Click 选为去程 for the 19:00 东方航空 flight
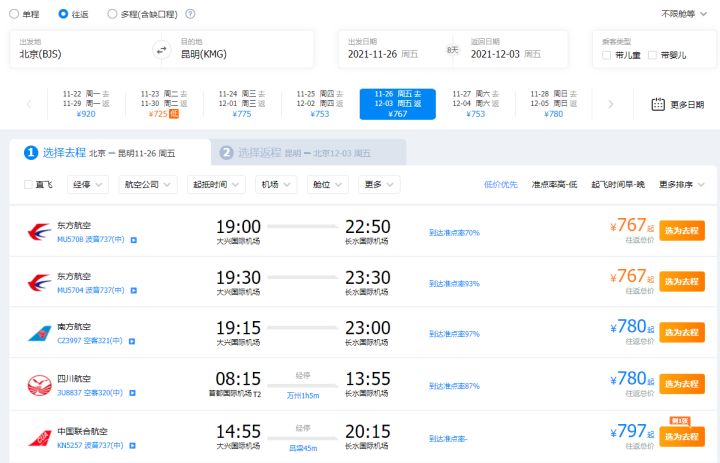Image resolution: width=720 pixels, height=463 pixels. tap(682, 230)
